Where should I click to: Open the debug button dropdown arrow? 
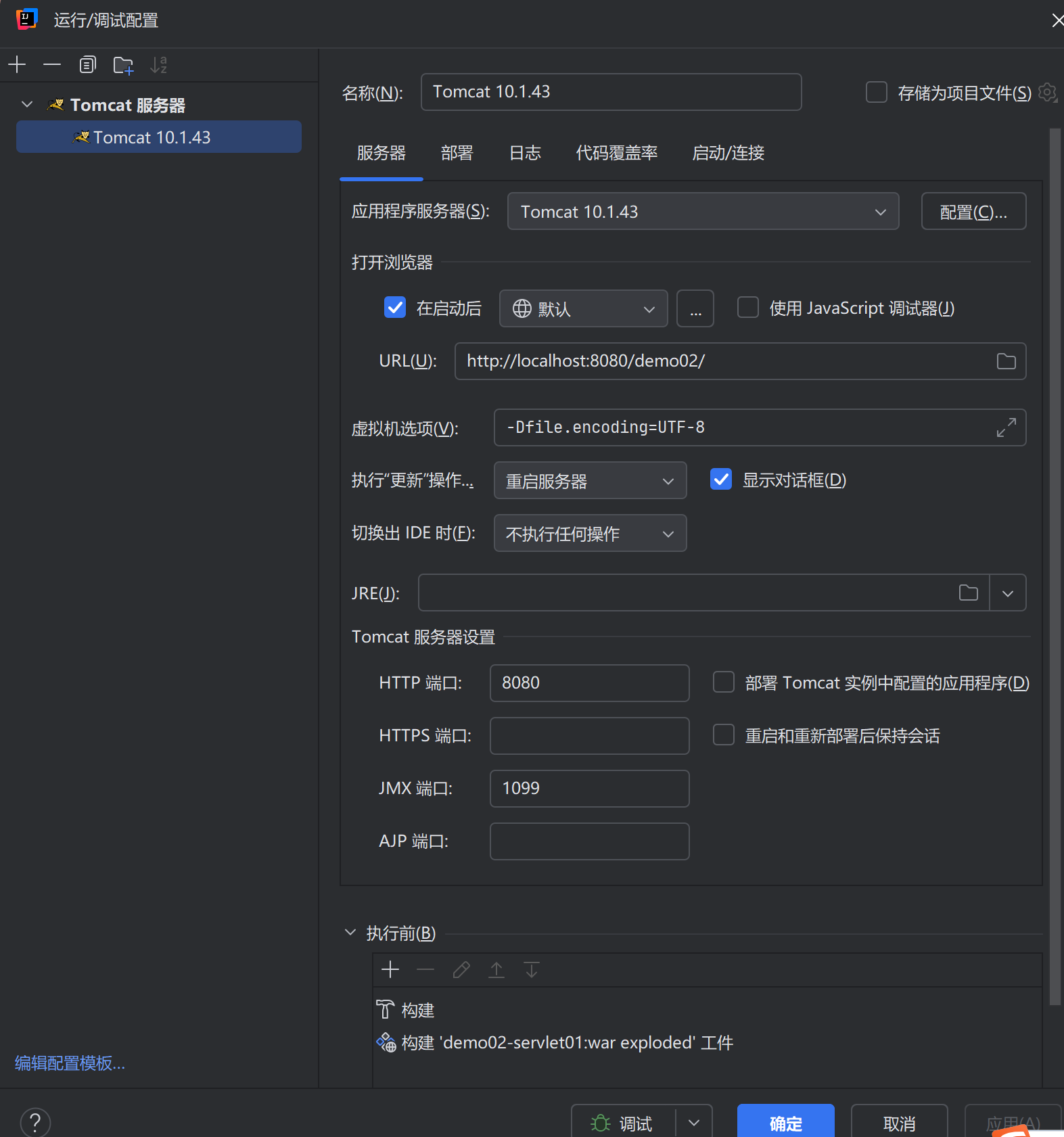[694, 1123]
